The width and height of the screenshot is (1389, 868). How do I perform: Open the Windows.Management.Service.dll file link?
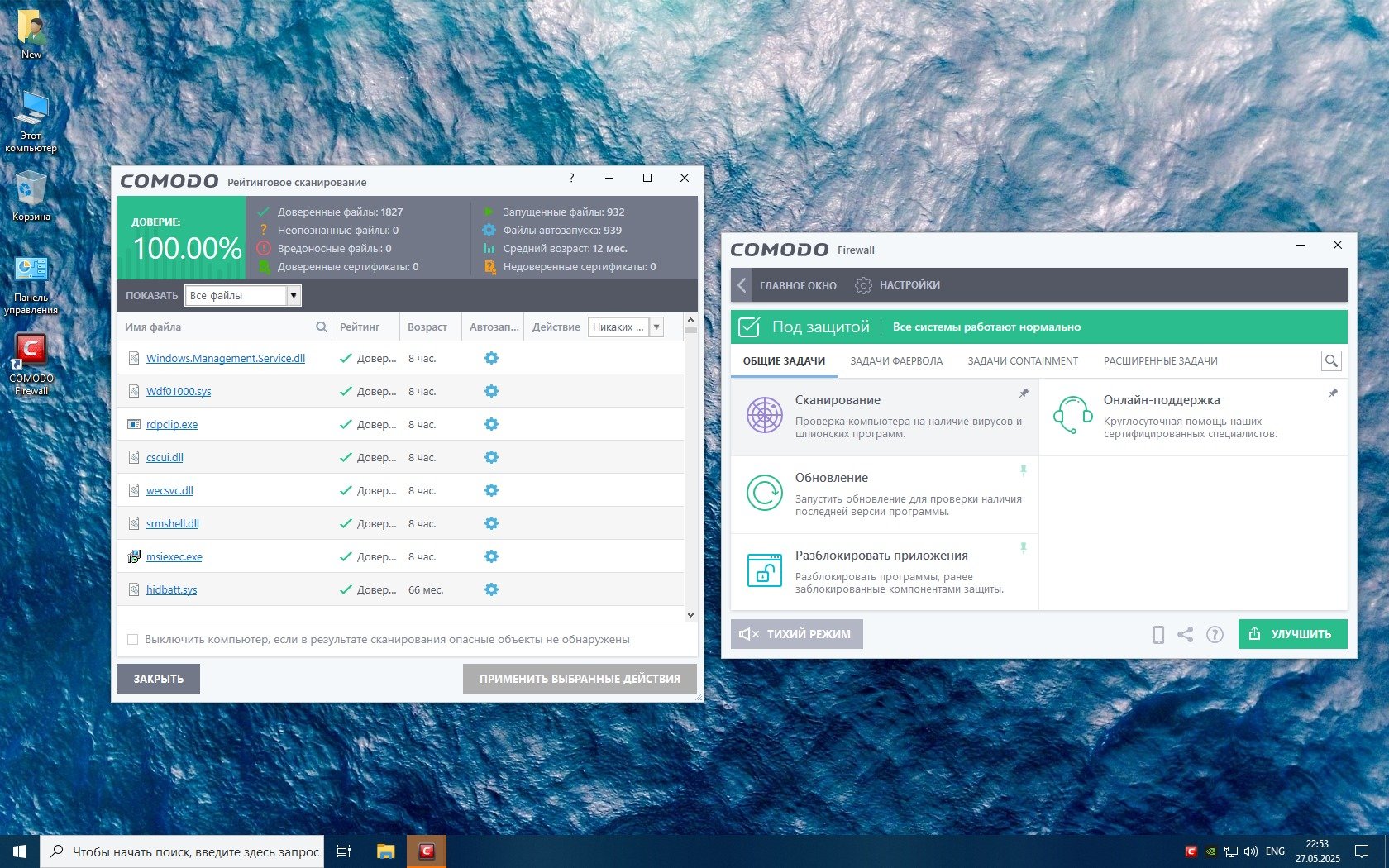226,358
